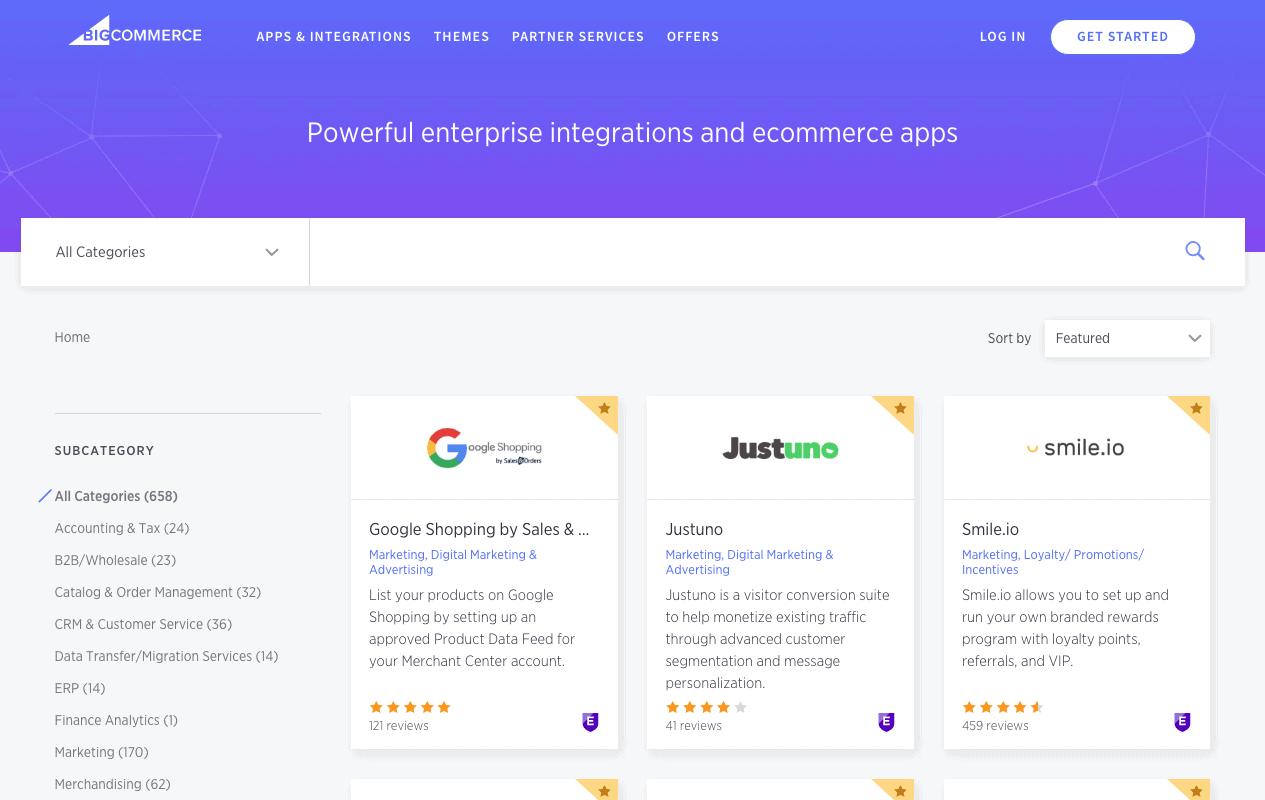Open the Justuno logo thumbnail
The image size is (1265, 800).
tap(780, 448)
